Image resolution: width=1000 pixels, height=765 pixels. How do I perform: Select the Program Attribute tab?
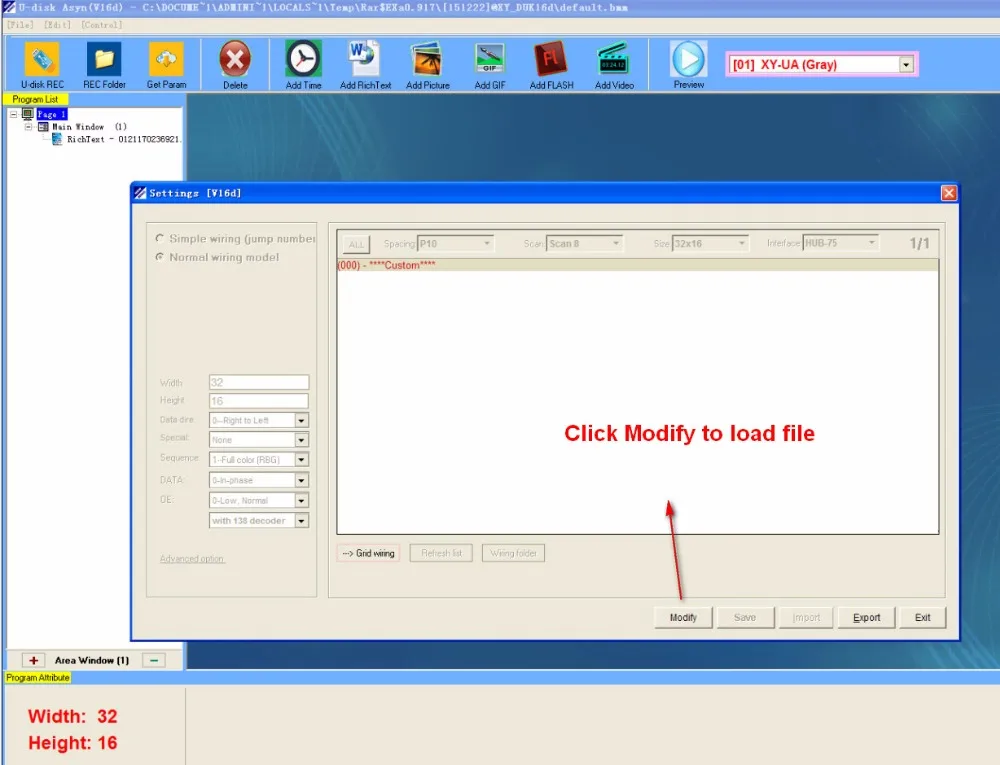[38, 678]
